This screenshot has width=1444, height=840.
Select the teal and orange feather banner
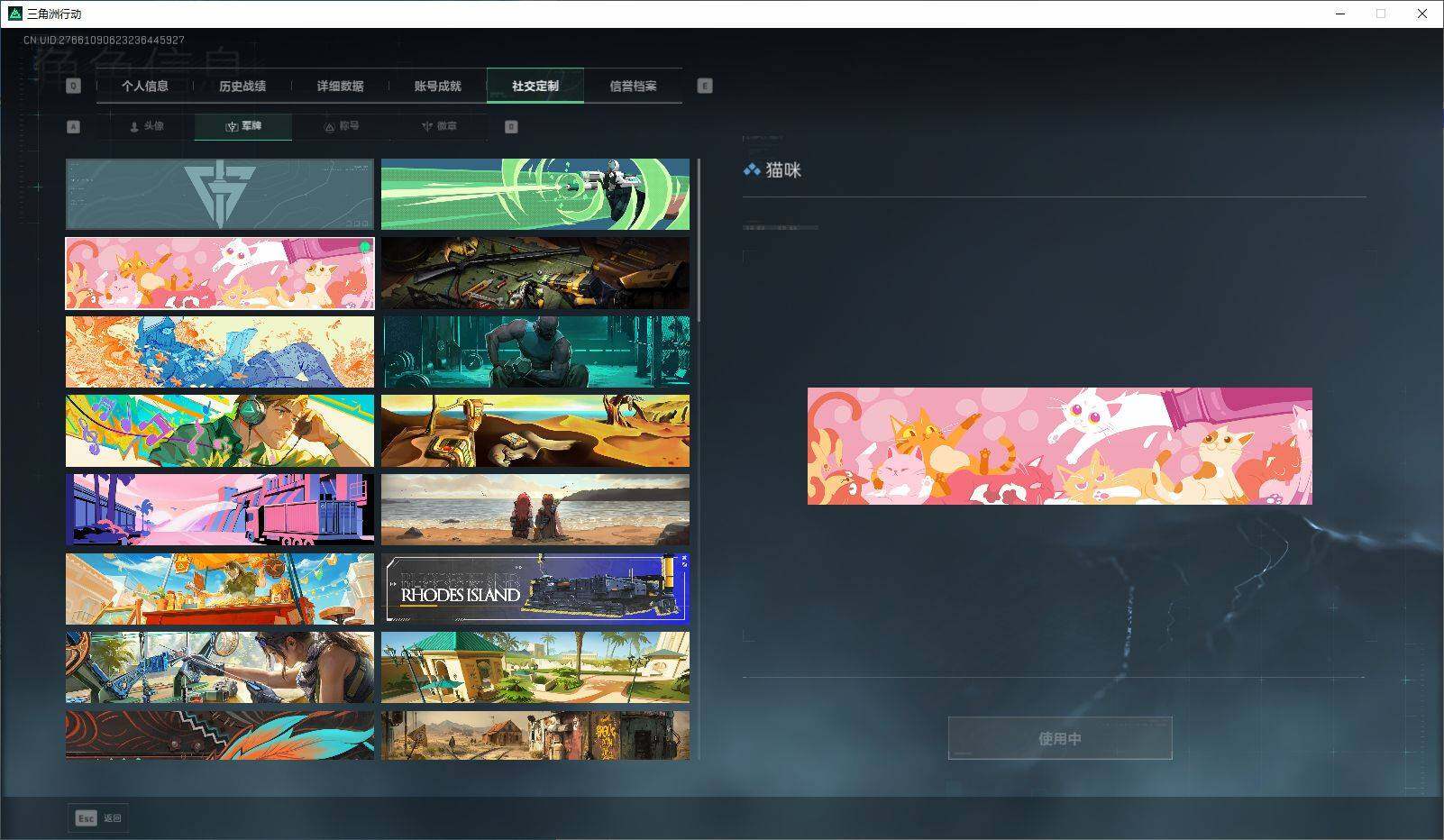[x=220, y=735]
